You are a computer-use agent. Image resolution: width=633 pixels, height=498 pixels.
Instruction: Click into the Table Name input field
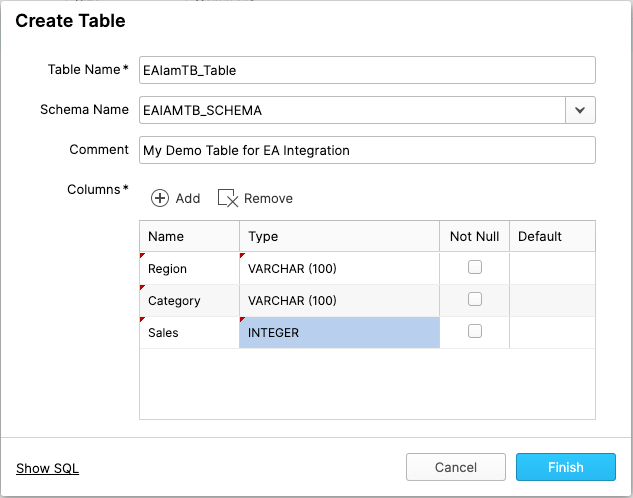point(367,70)
